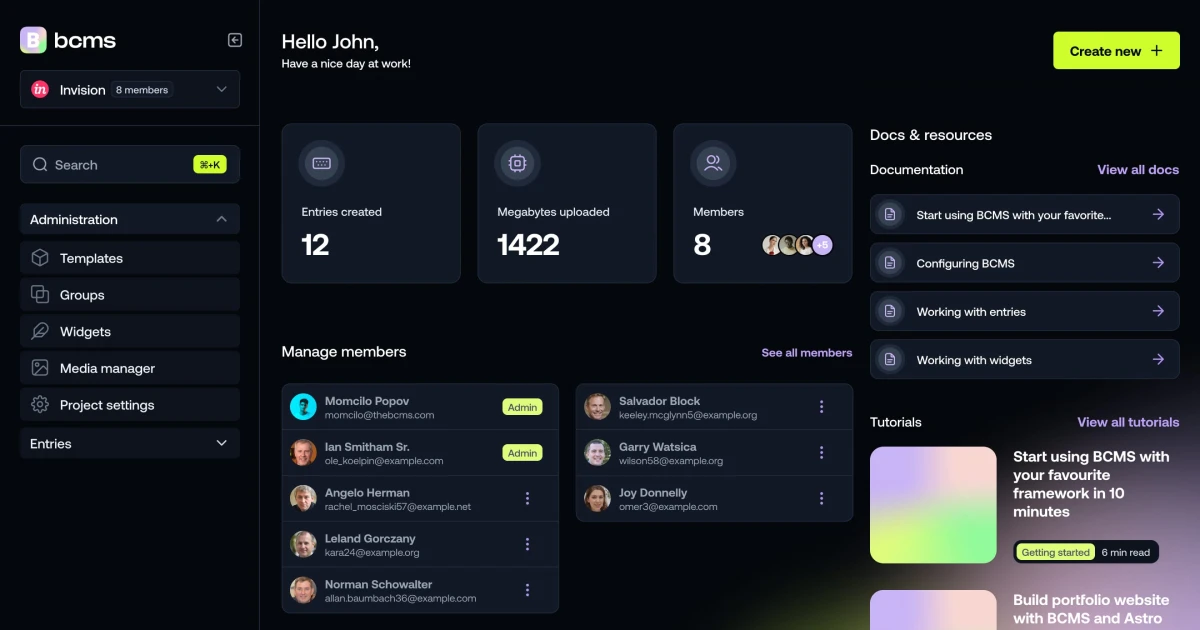Open the Invision workspace dropdown
The image size is (1200, 630).
click(130, 89)
